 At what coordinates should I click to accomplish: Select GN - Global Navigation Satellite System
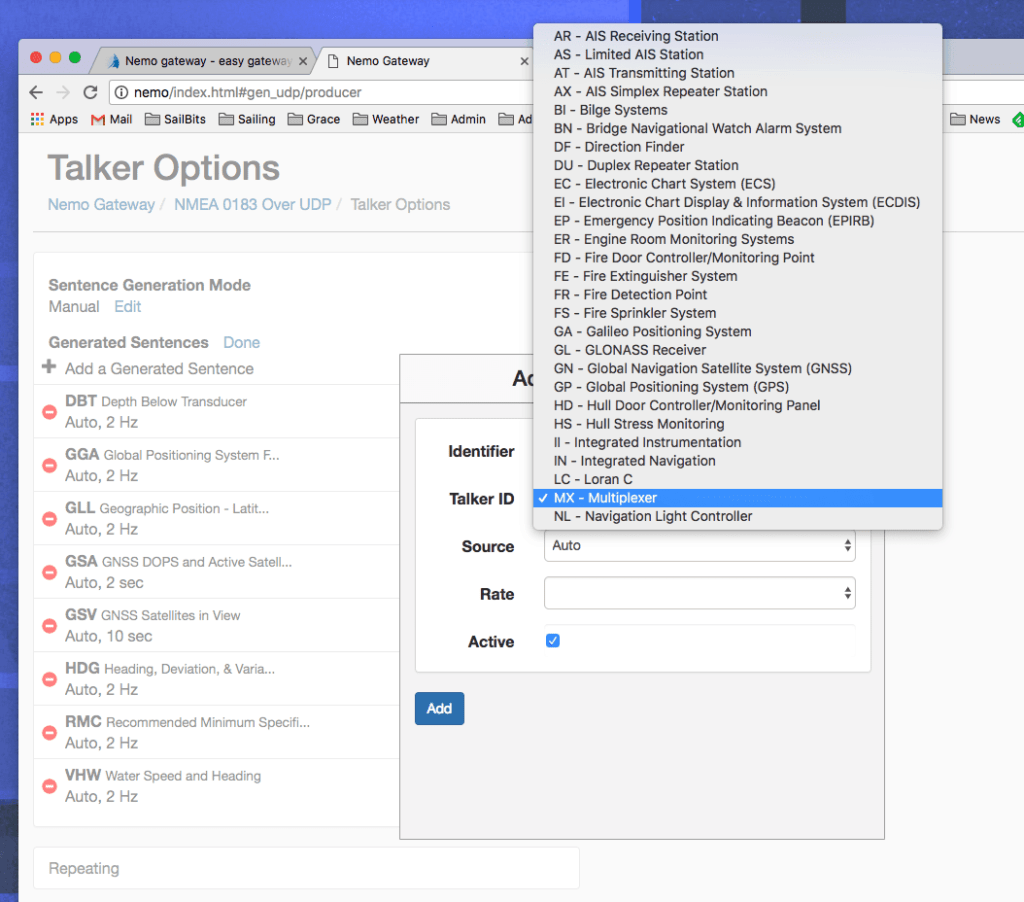point(737,368)
